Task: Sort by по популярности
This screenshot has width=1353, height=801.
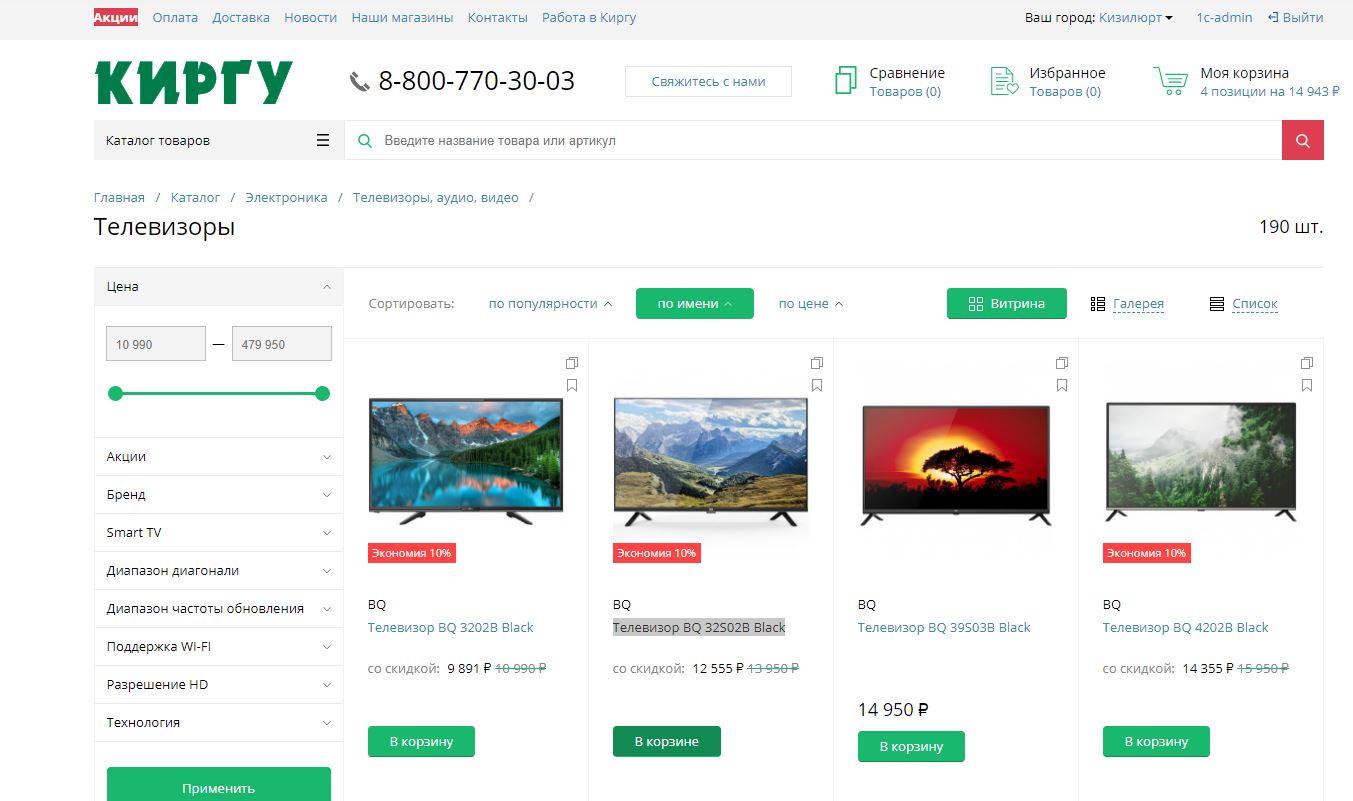Action: coord(550,304)
